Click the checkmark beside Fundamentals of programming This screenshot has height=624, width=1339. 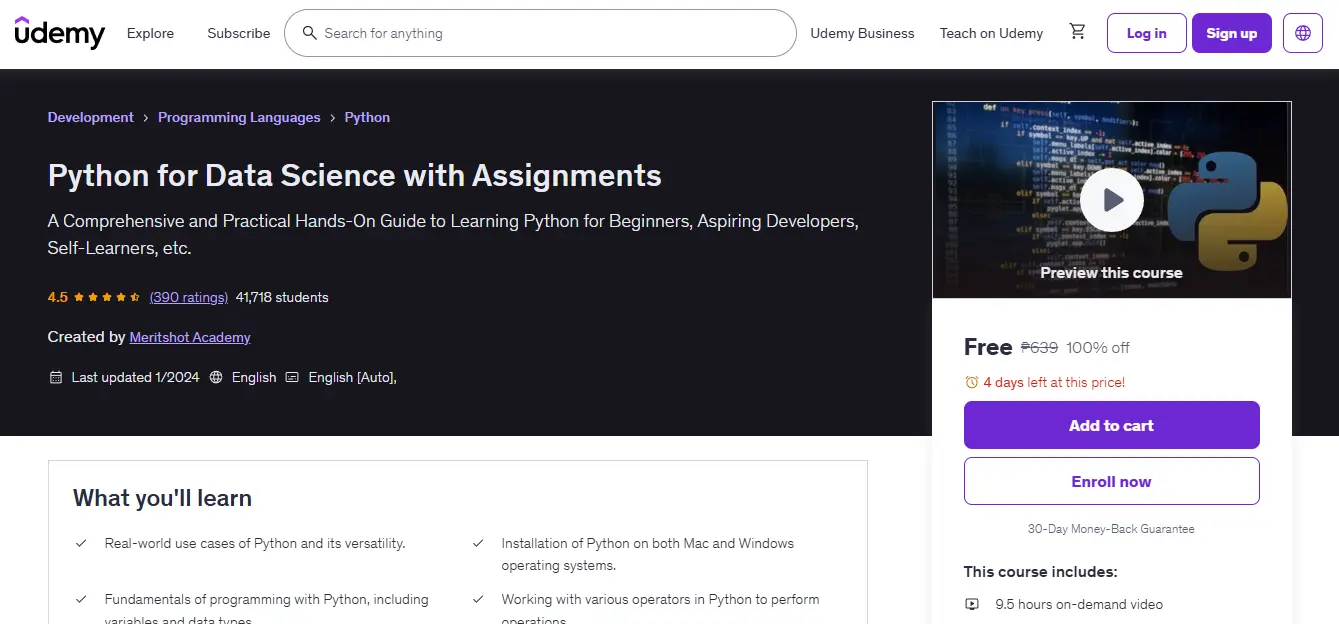81,599
